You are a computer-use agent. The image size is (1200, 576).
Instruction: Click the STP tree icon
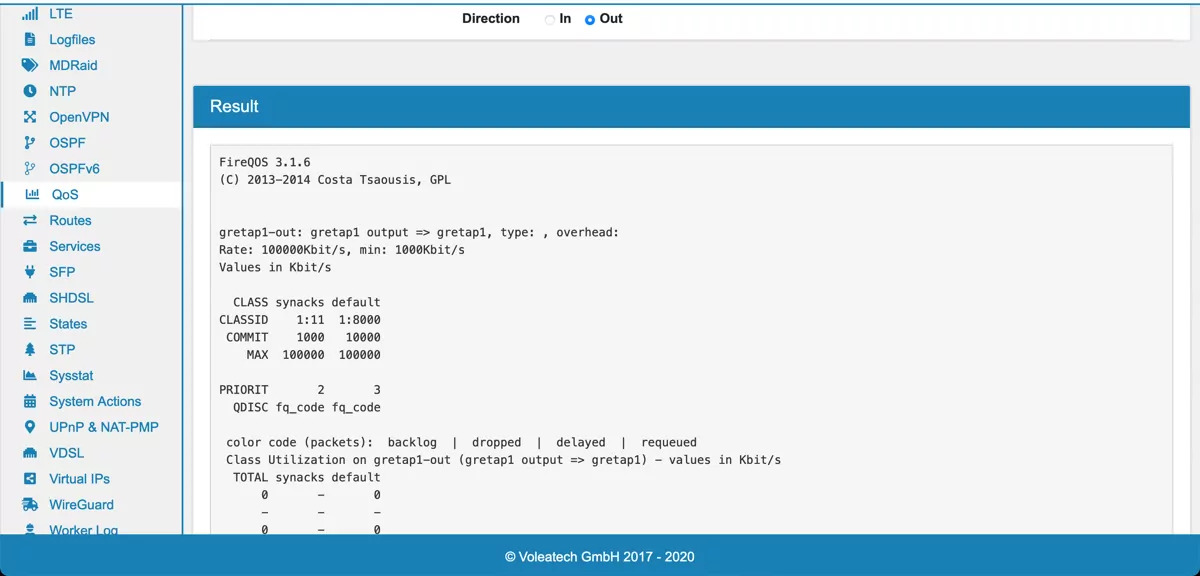30,350
